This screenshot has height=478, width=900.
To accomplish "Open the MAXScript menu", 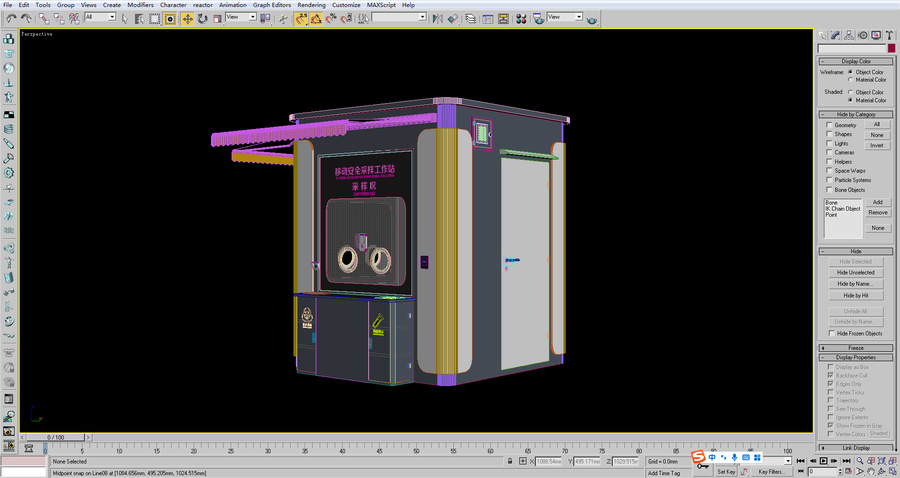I will coord(381,5).
